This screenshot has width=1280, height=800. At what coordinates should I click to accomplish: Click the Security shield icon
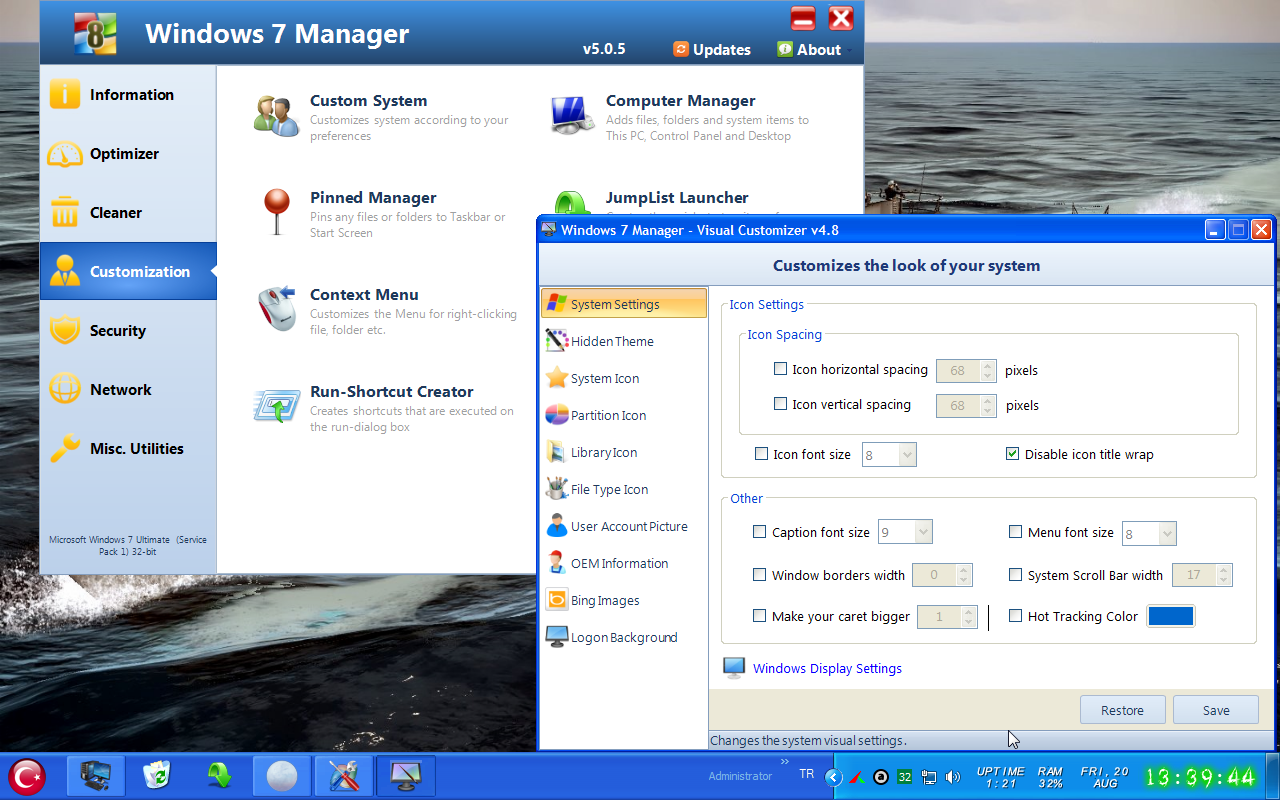point(64,330)
